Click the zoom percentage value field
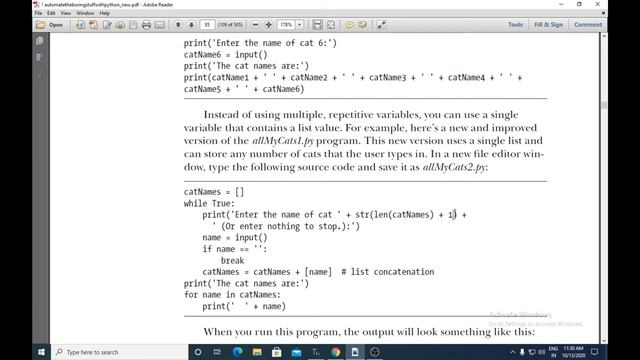The width and height of the screenshot is (640, 360). pos(286,25)
